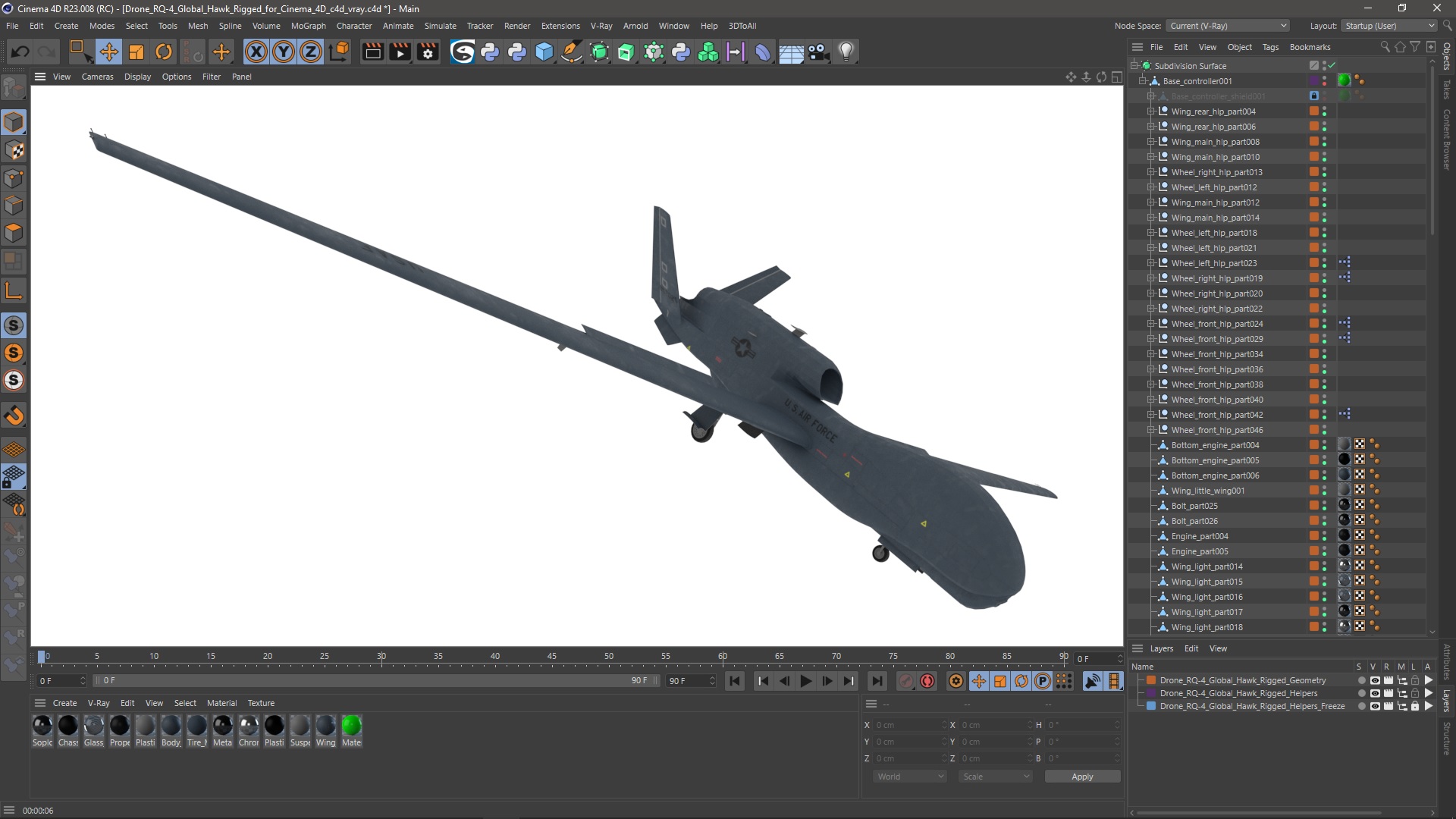Expand the Wing_rear_hlp_part004 node
The height and width of the screenshot is (819, 1456).
pyautogui.click(x=1150, y=111)
